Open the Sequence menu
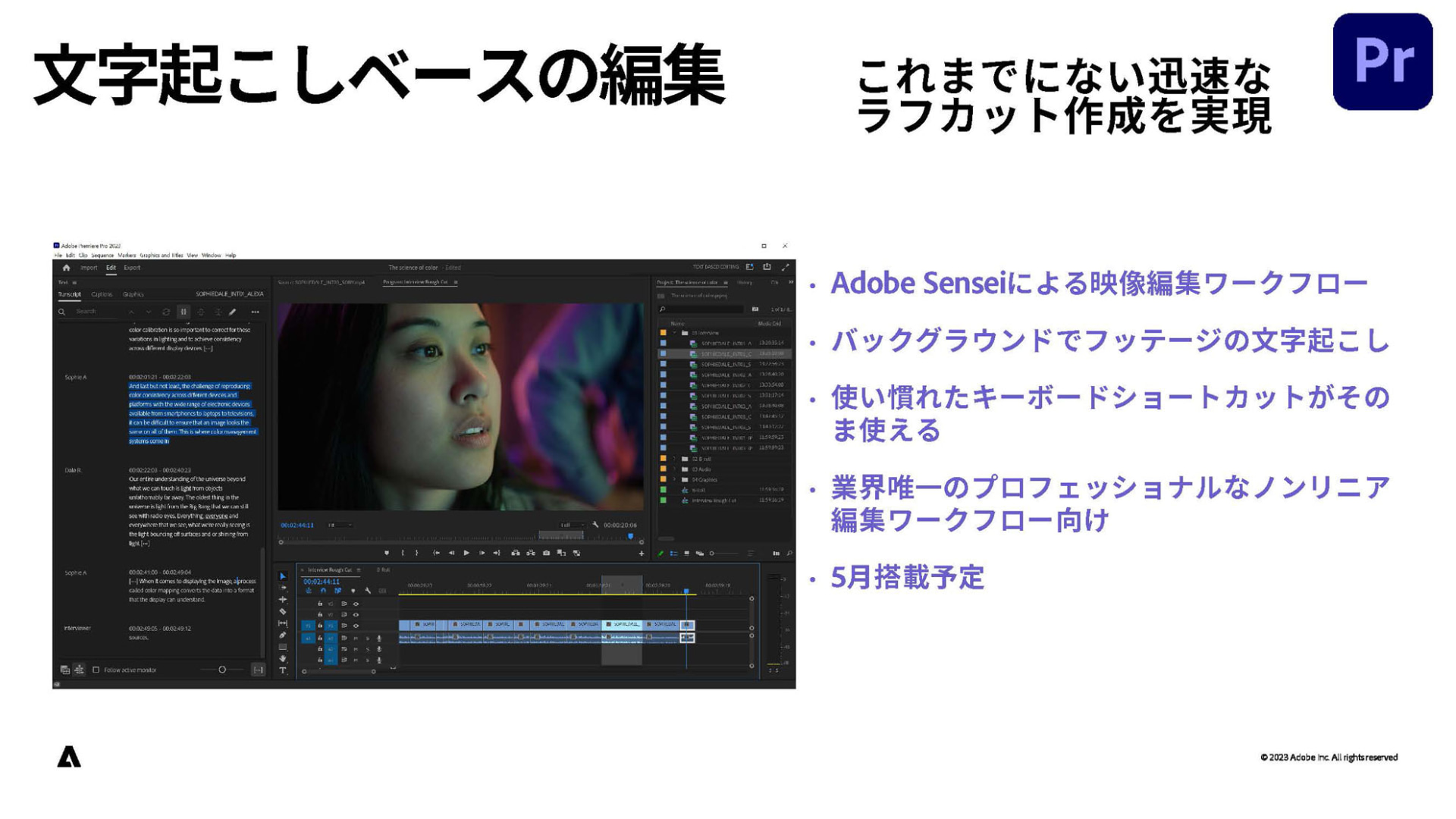The image size is (1456, 819). pyautogui.click(x=102, y=256)
